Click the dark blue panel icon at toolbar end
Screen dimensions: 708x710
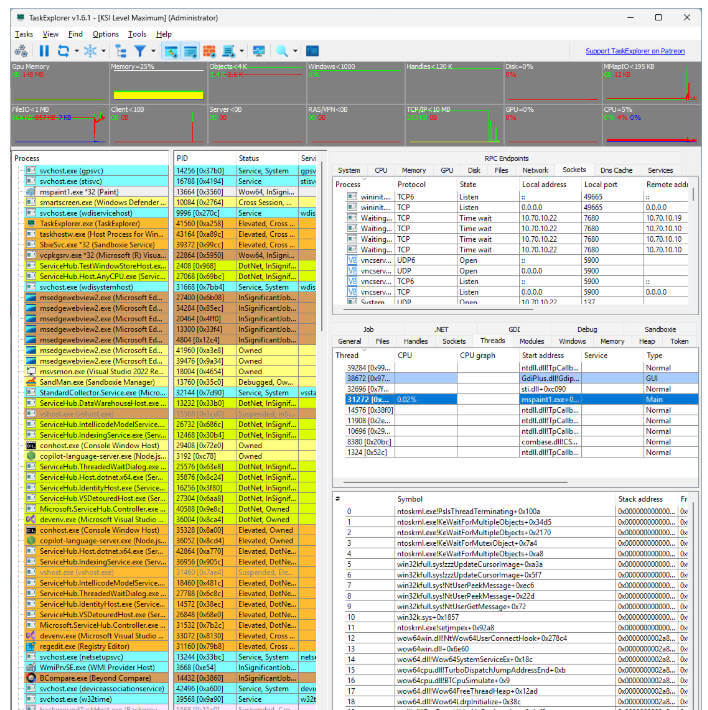312,51
